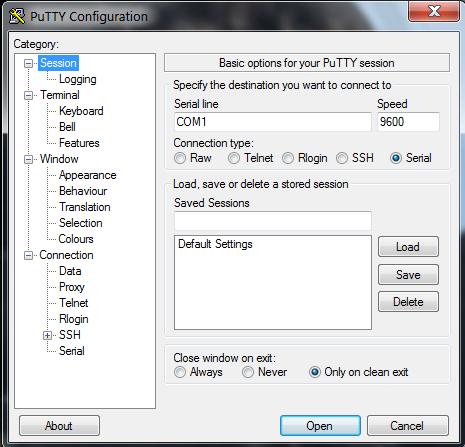
Task: Click the Load session button
Action: pyautogui.click(x=408, y=247)
